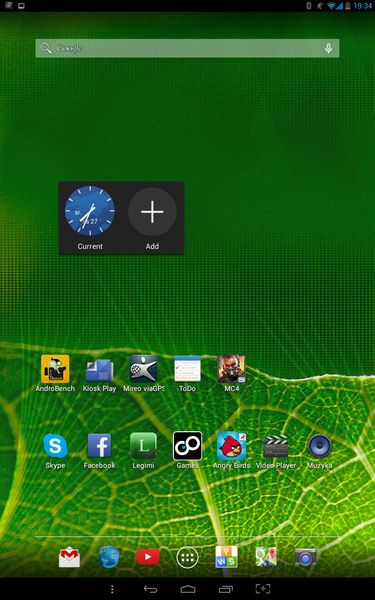Tap the battery status icon
375x600 pixels.
(x=348, y=6)
